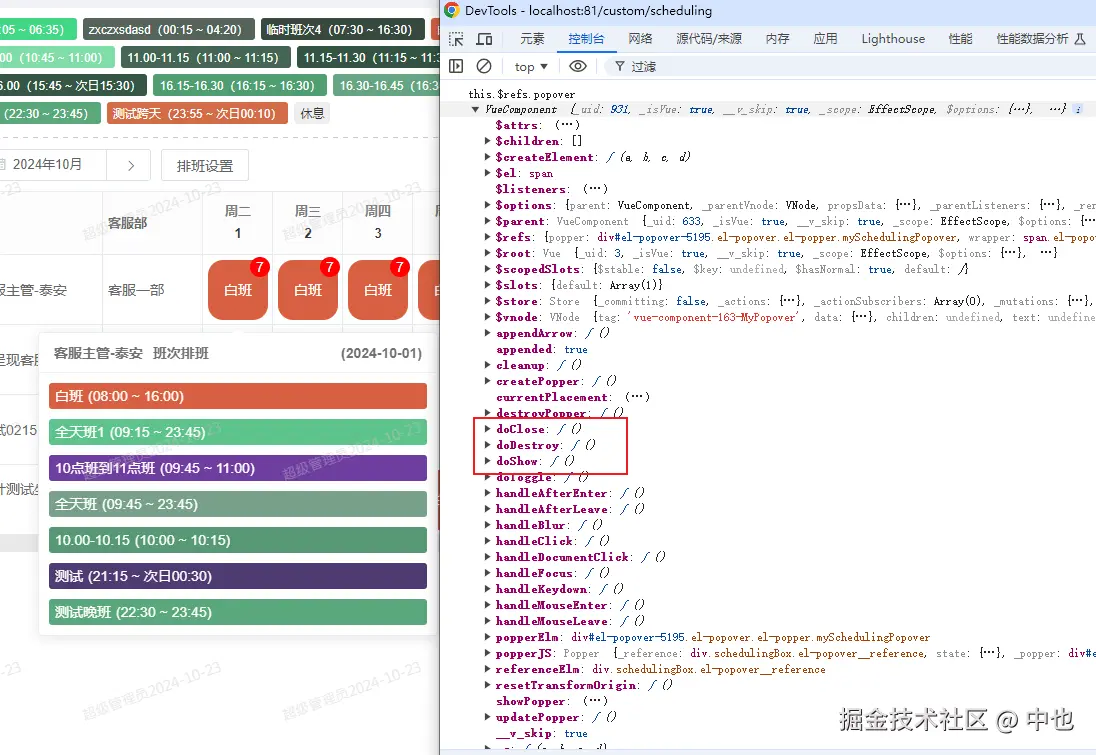1096x755 pixels.
Task: Expand the $options property
Action: (x=487, y=205)
